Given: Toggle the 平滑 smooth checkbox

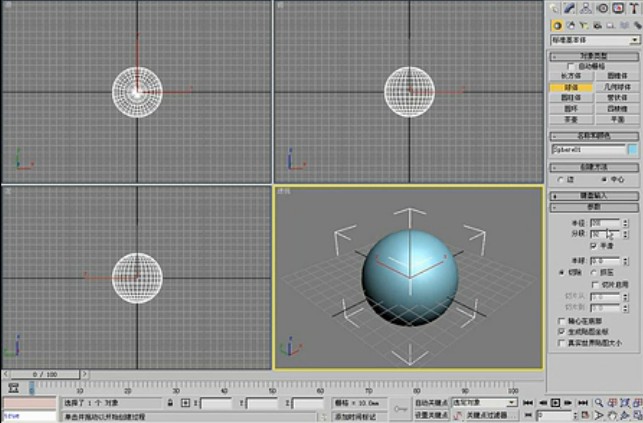Looking at the screenshot, I should pyautogui.click(x=593, y=246).
